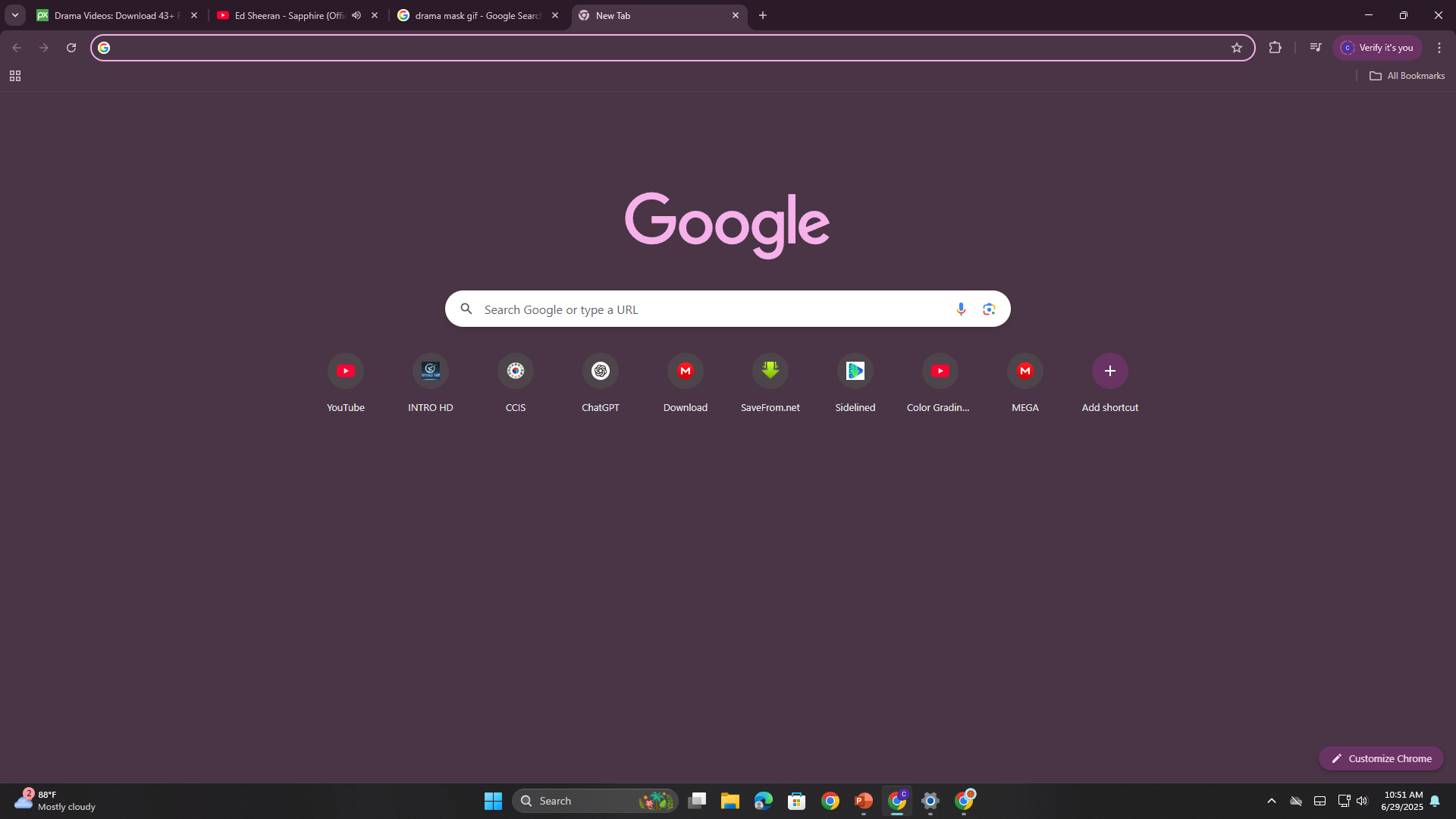Viewport: 1456px width, 819px height.
Task: Open the Windows Start menu
Action: coord(493,801)
